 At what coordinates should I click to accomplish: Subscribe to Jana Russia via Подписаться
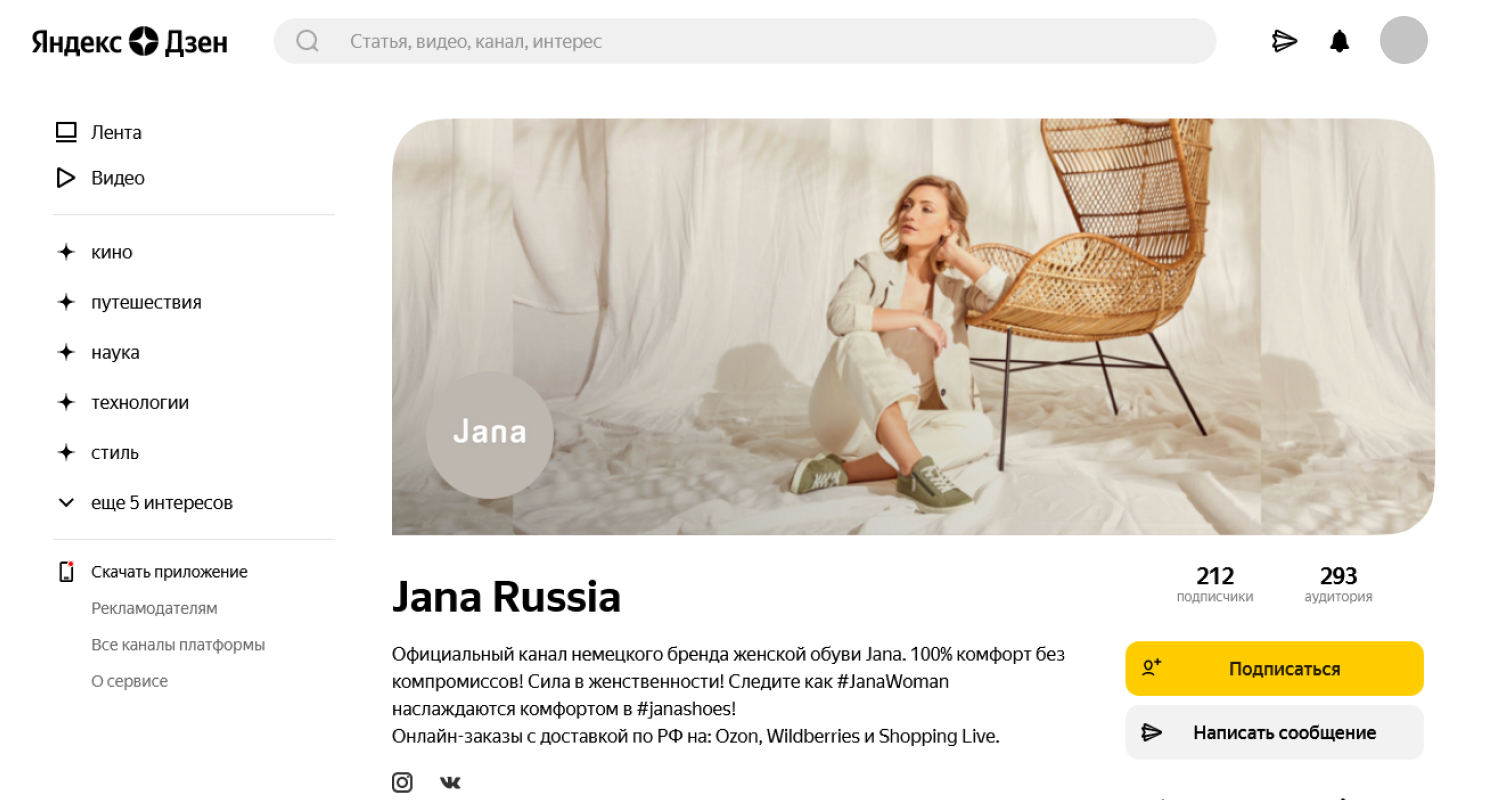tap(1274, 668)
